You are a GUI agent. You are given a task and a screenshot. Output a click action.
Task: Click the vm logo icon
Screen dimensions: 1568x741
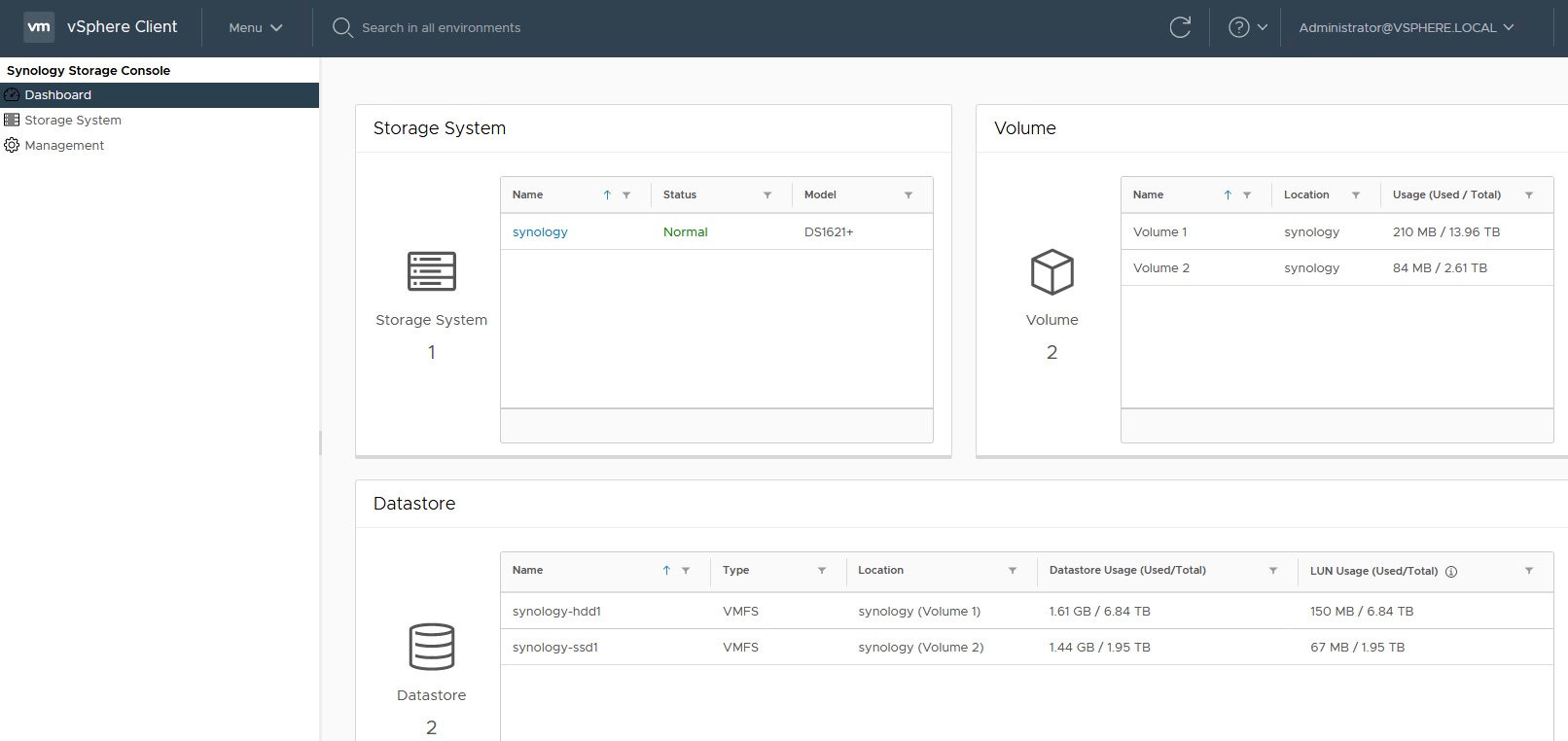pos(39,27)
